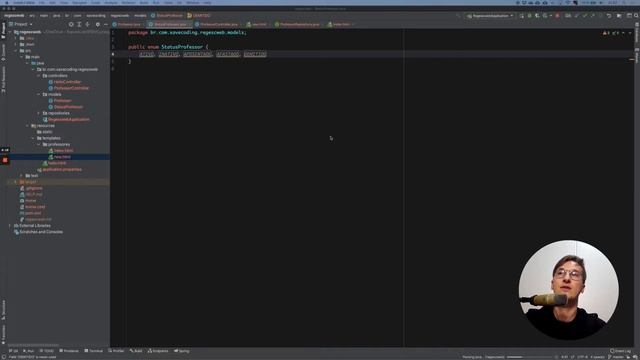
Task: Open the Endpoints tool window
Action: (158, 351)
